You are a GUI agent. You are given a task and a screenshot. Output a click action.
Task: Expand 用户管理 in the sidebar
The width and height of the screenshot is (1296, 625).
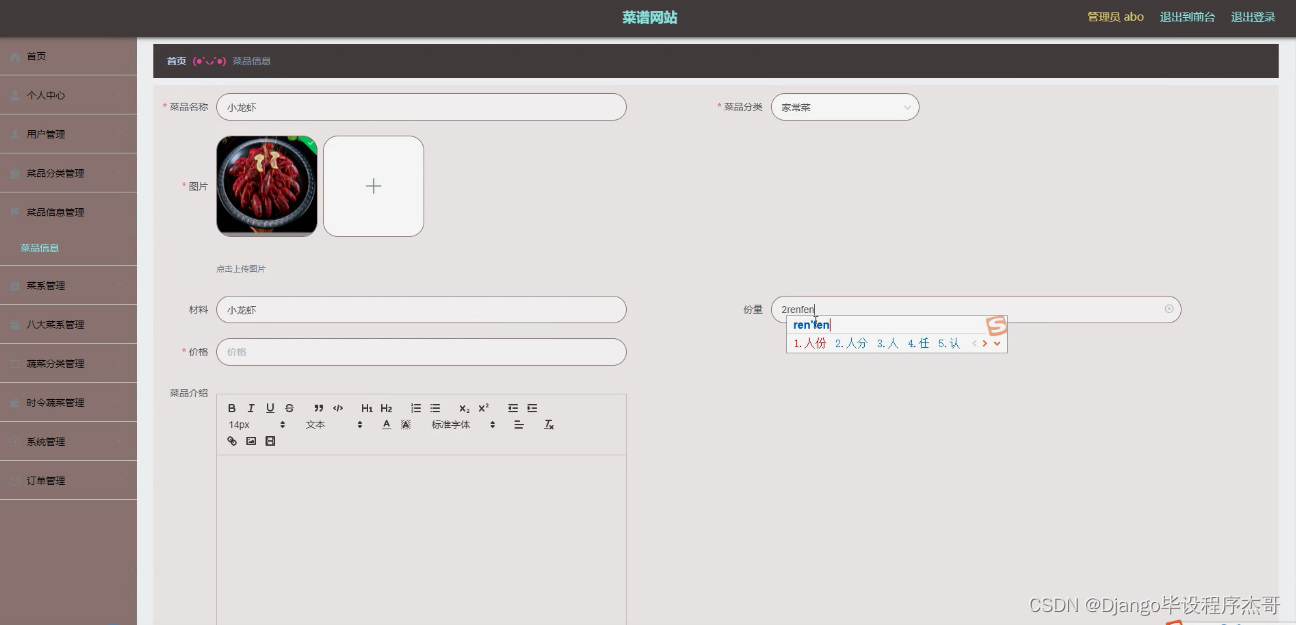(68, 134)
